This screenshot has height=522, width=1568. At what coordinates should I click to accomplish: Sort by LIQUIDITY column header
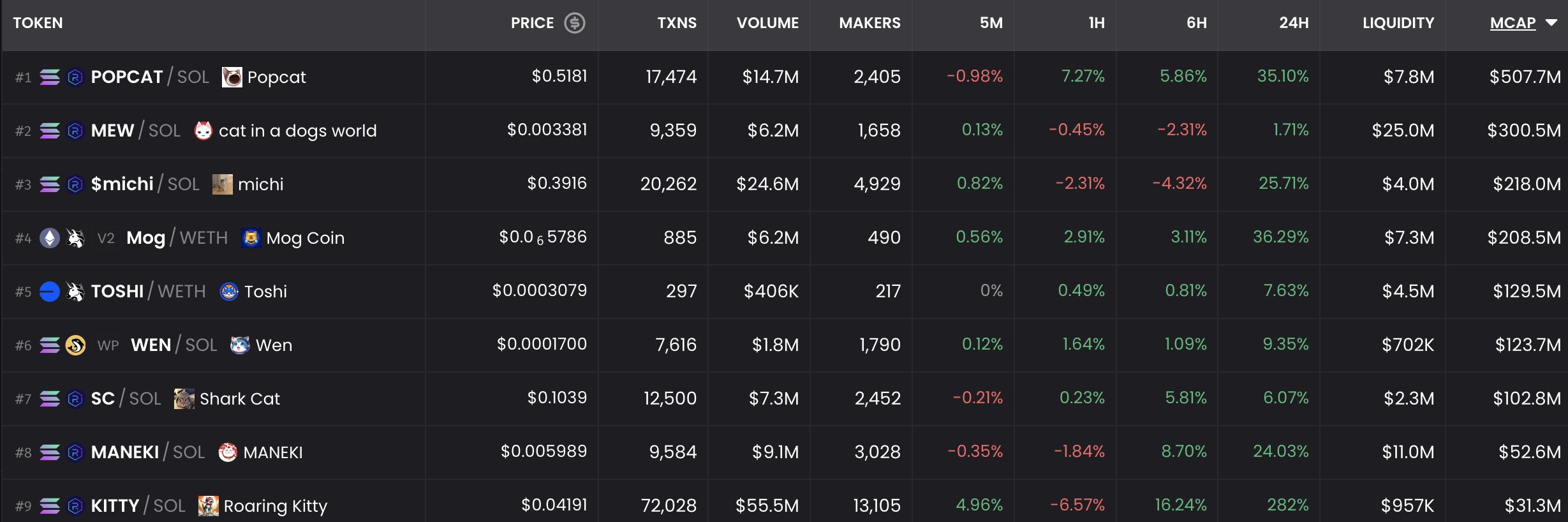pyautogui.click(x=1398, y=23)
